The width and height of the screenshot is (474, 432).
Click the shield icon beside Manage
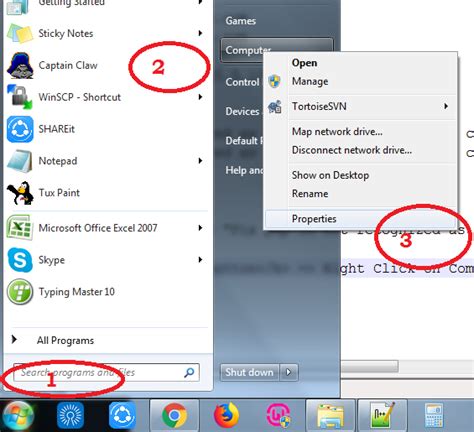point(274,81)
